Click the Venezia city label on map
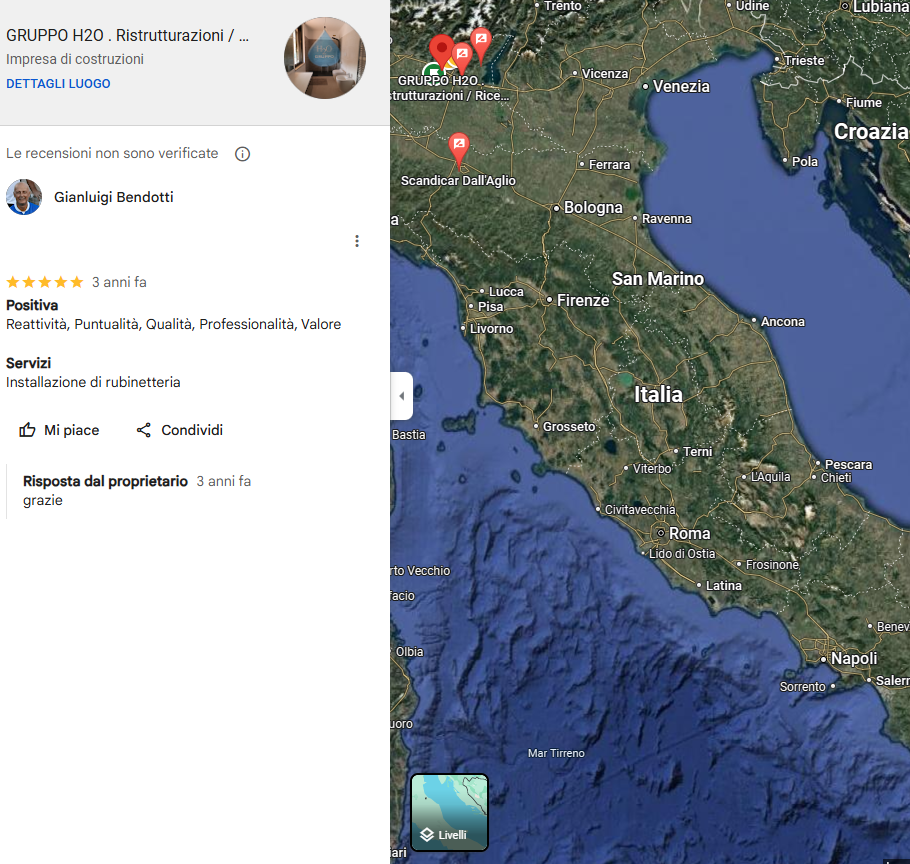 [x=681, y=86]
